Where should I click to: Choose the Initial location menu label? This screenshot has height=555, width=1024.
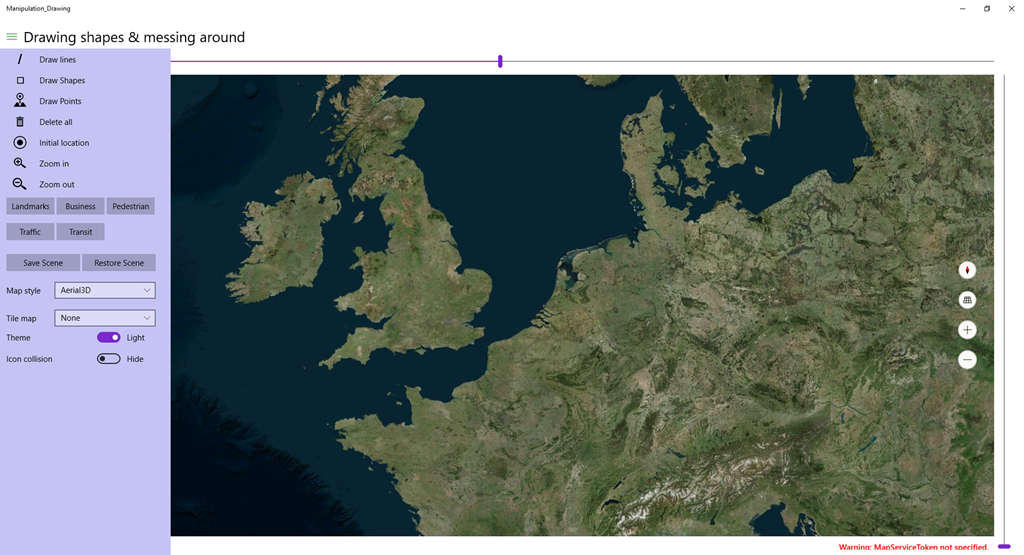[64, 143]
